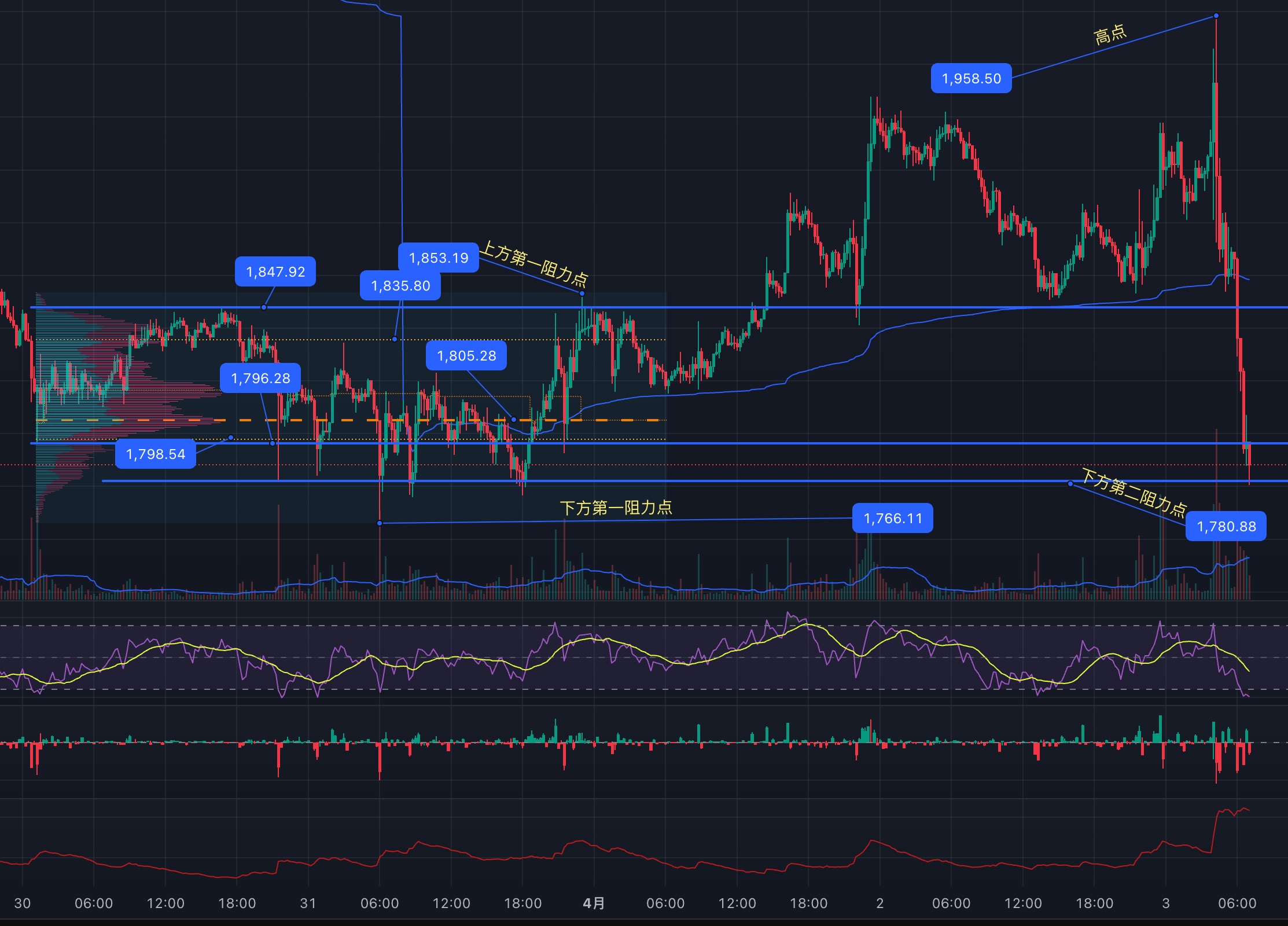Click the 上方第一阻力点 annotation text
Screen dimensions: 1288x926
[534, 264]
